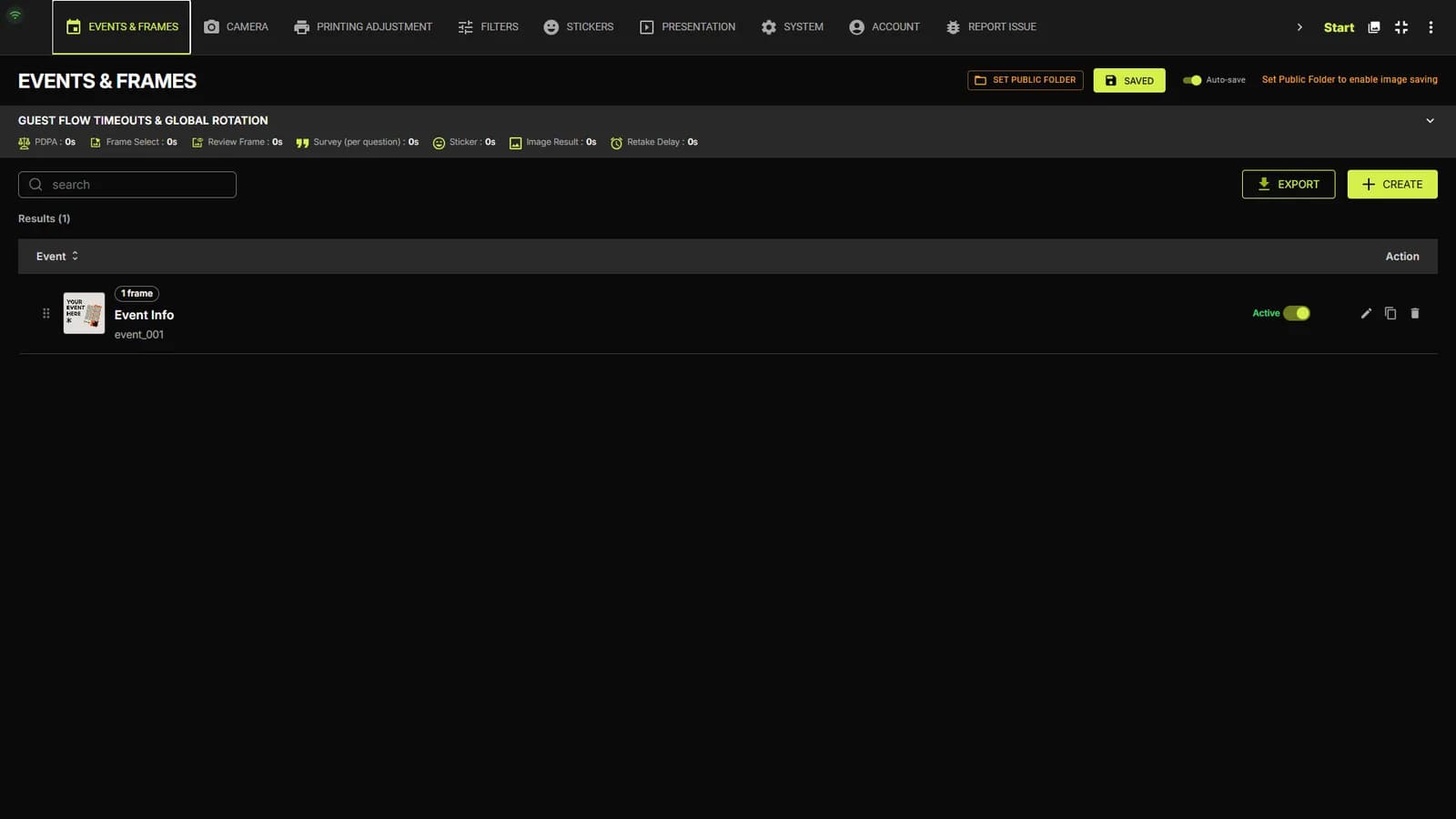Image resolution: width=1456 pixels, height=819 pixels.
Task: Go to the Account tab
Action: [x=884, y=27]
